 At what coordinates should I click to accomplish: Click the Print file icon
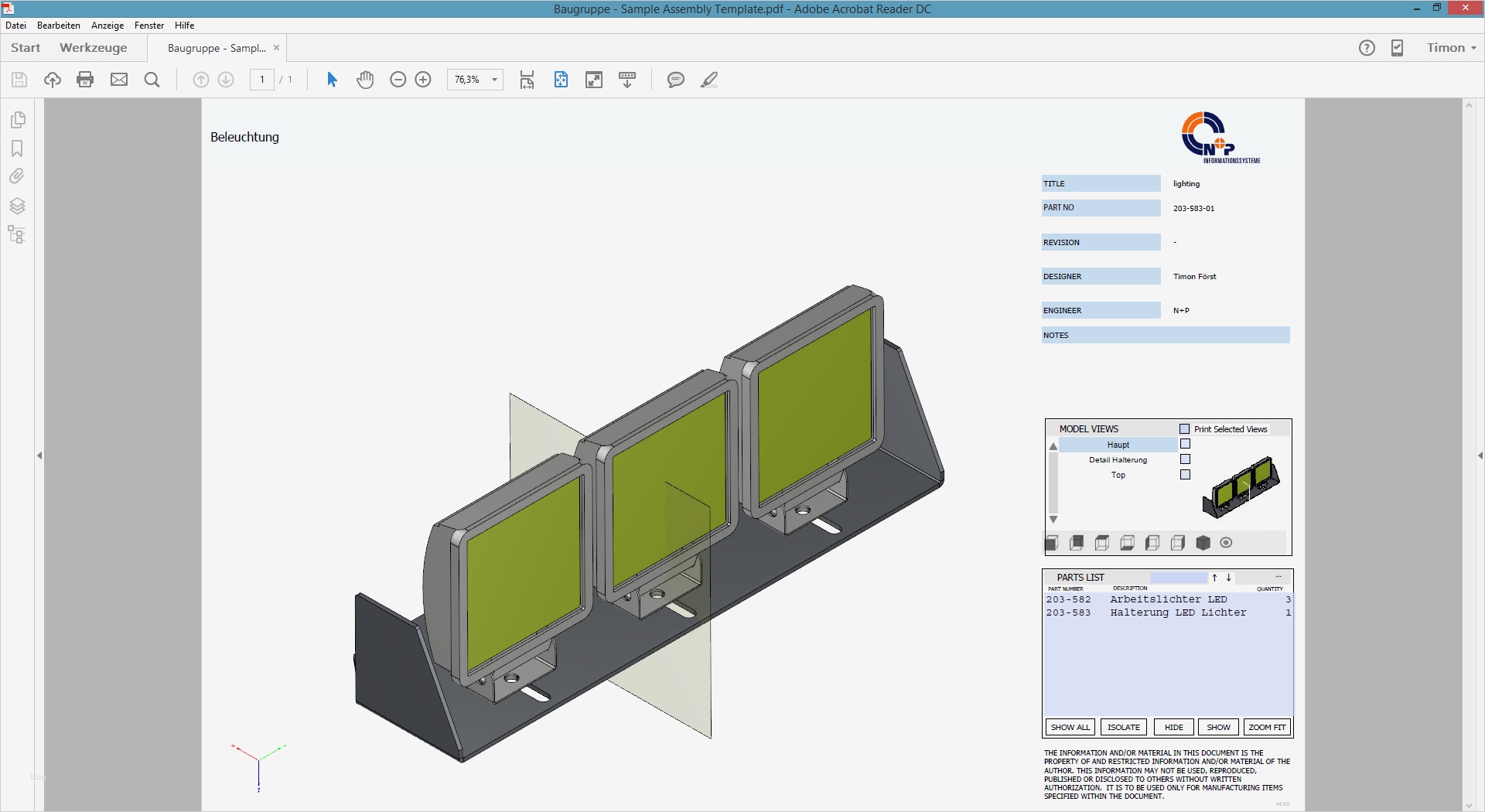[85, 80]
